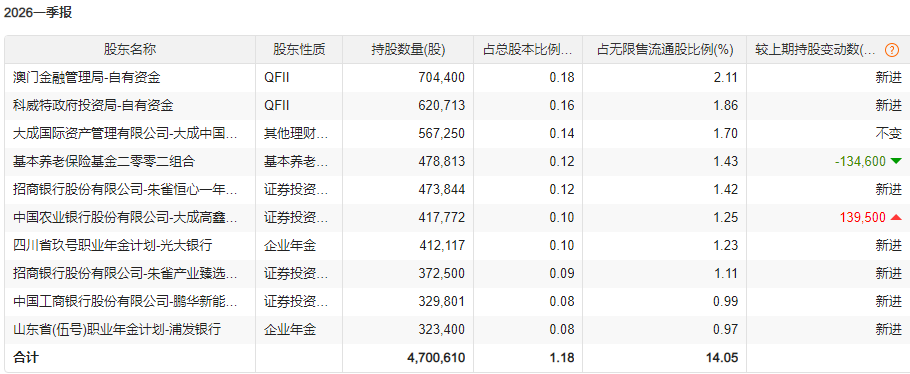910x374 pixels.
Task: Sort by 持股数量(股) column header
Action: click(408, 50)
